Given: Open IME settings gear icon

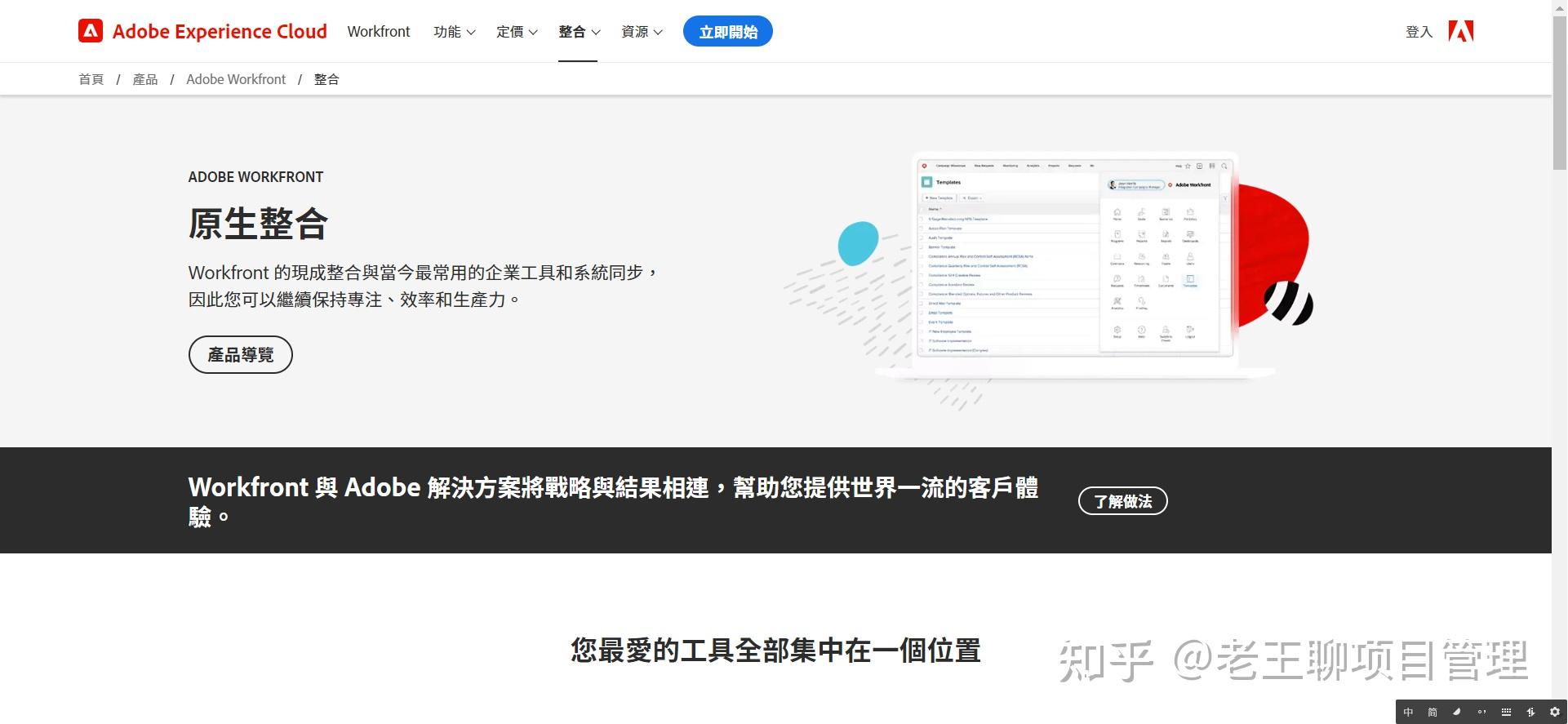Looking at the screenshot, I should pyautogui.click(x=1554, y=712).
